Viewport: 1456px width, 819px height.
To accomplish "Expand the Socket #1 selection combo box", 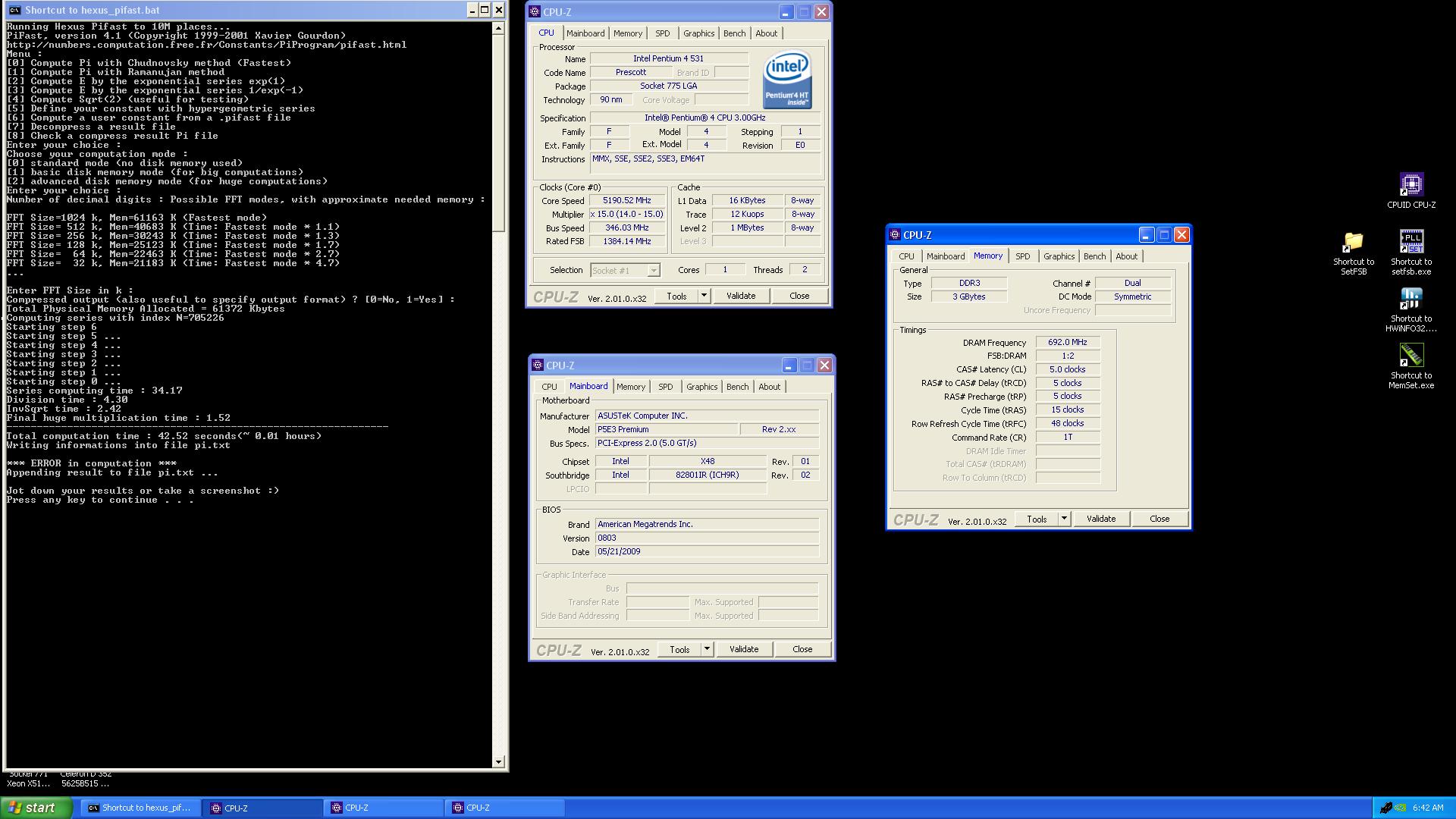I will (x=654, y=270).
